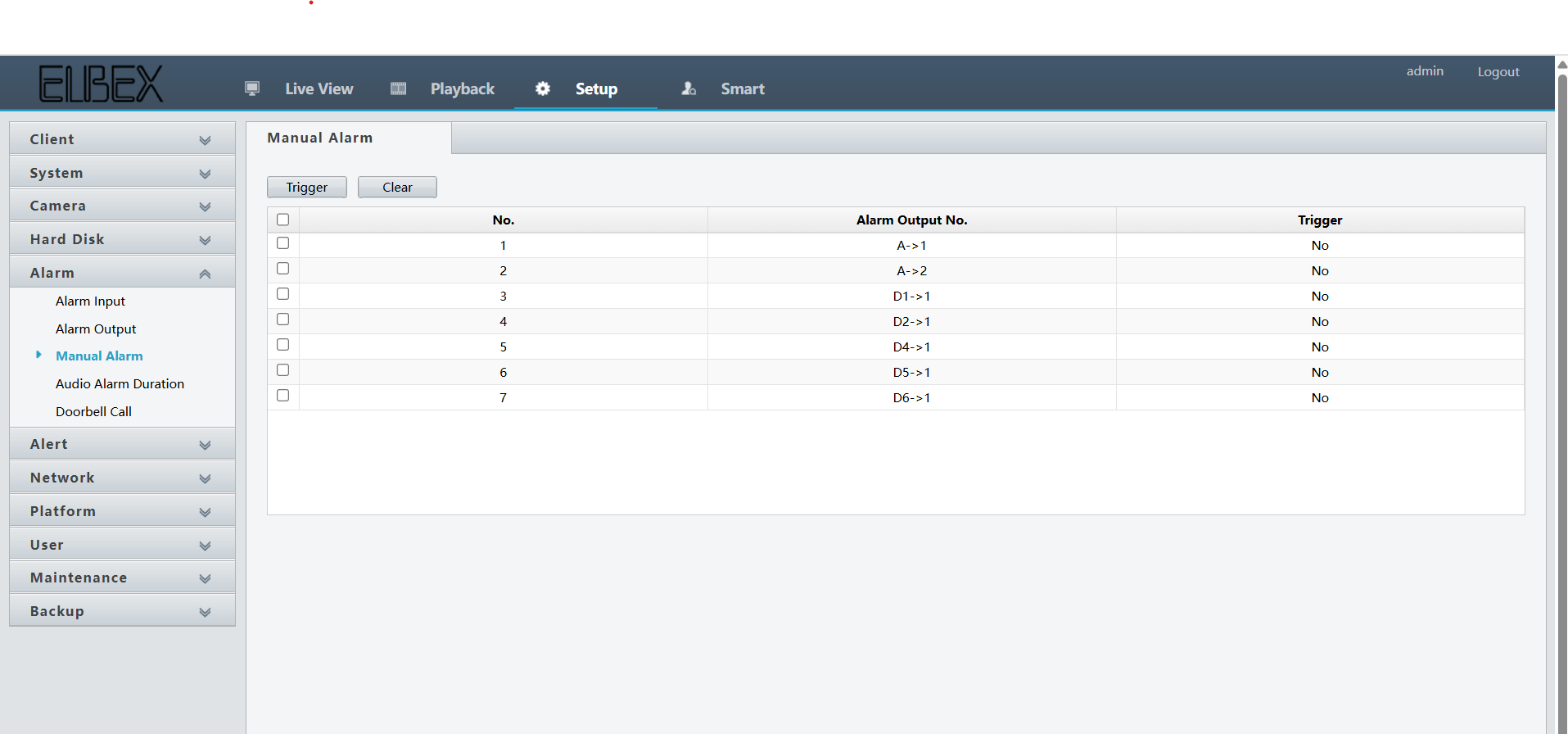The width and height of the screenshot is (1568, 734).
Task: Collapse the Alarm section chevron
Action: [x=205, y=274]
